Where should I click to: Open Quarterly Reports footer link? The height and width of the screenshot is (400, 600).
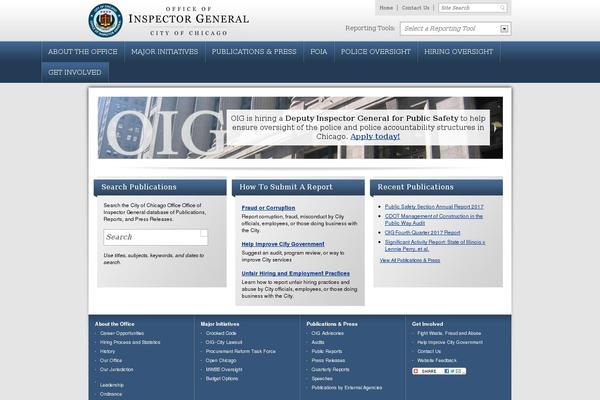click(330, 370)
